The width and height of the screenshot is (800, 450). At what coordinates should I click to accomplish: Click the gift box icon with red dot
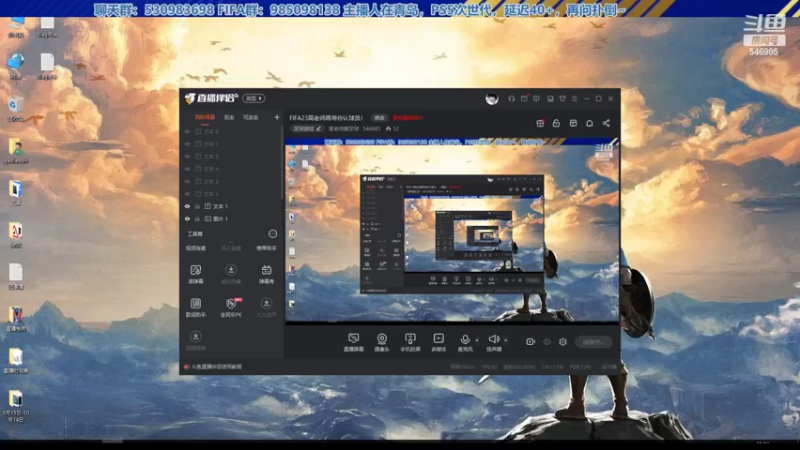[540, 123]
